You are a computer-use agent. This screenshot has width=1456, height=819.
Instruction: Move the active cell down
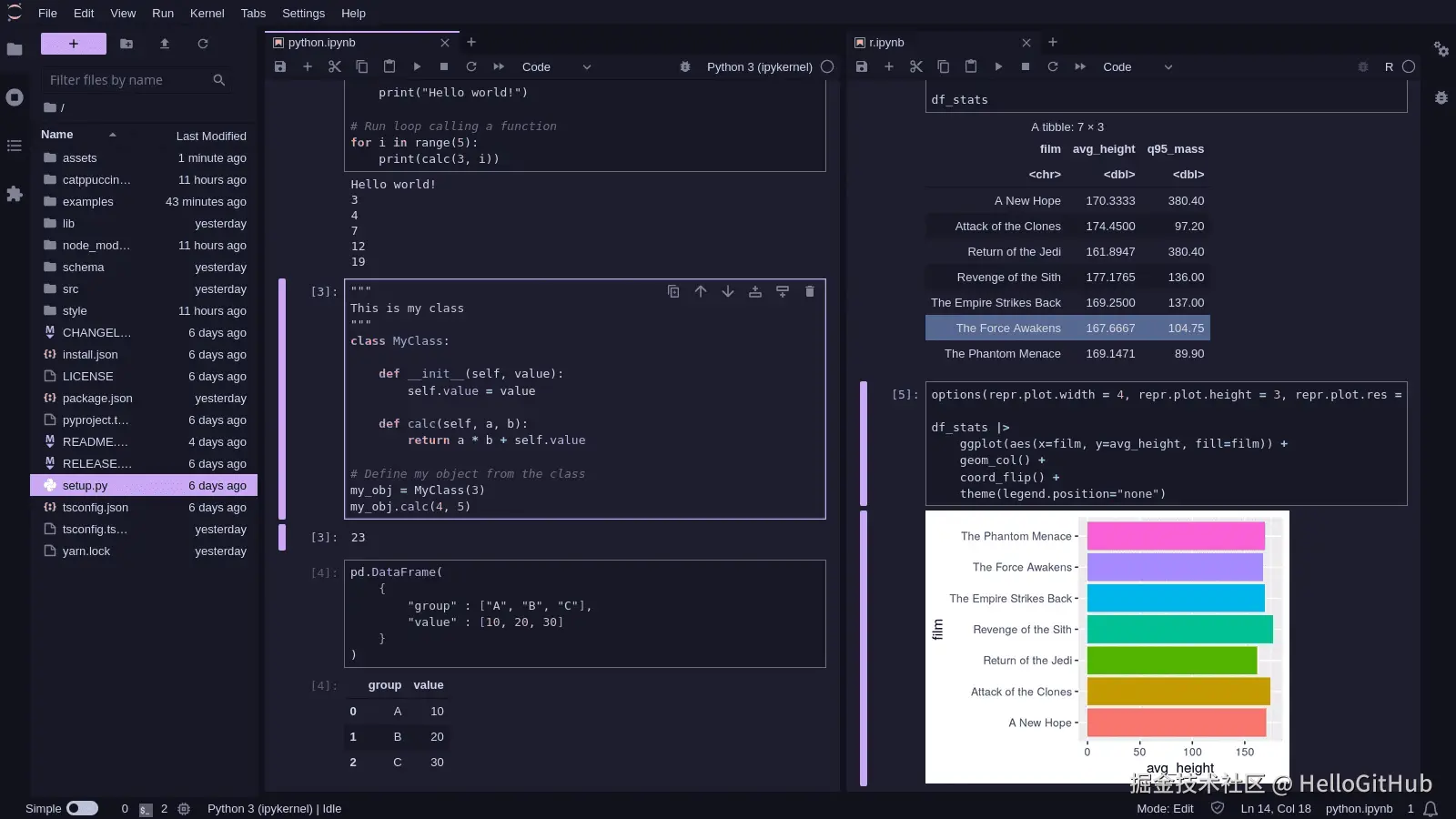[728, 291]
